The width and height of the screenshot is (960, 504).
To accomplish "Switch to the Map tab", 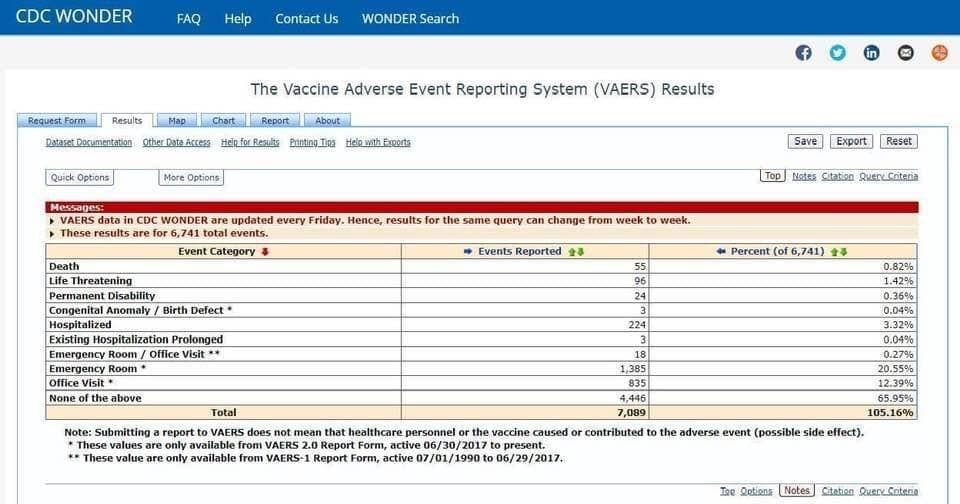I will tap(177, 121).
